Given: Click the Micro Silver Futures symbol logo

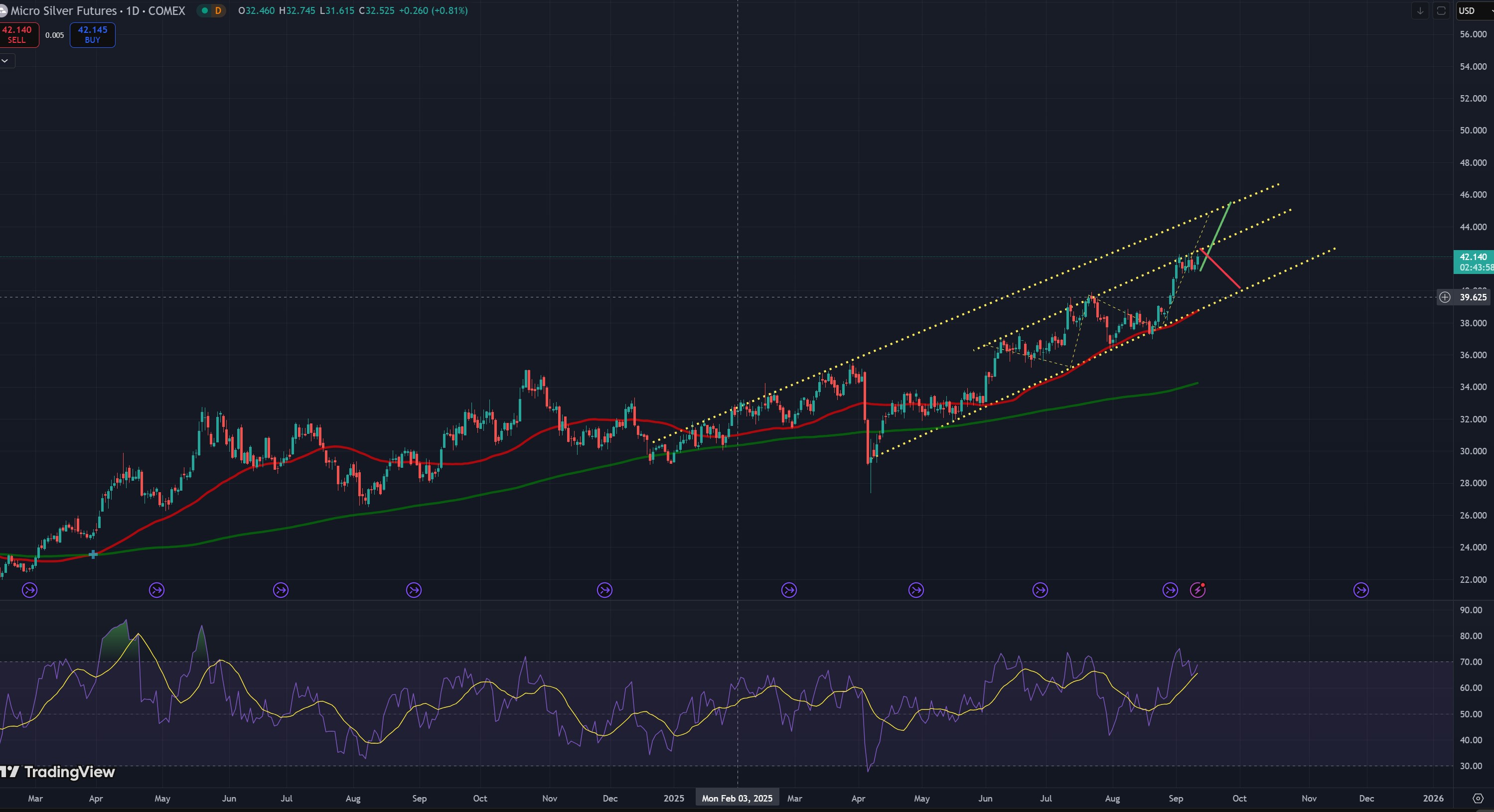Looking at the screenshot, I should (3, 10).
